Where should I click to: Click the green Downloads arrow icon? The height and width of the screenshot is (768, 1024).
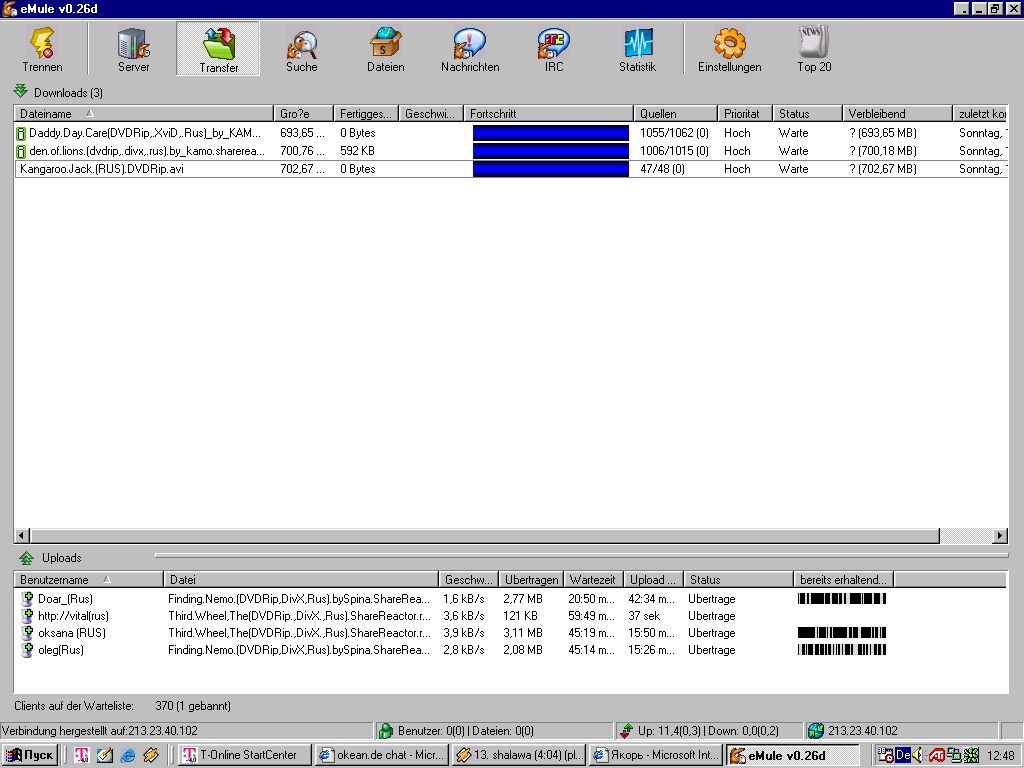(x=21, y=91)
